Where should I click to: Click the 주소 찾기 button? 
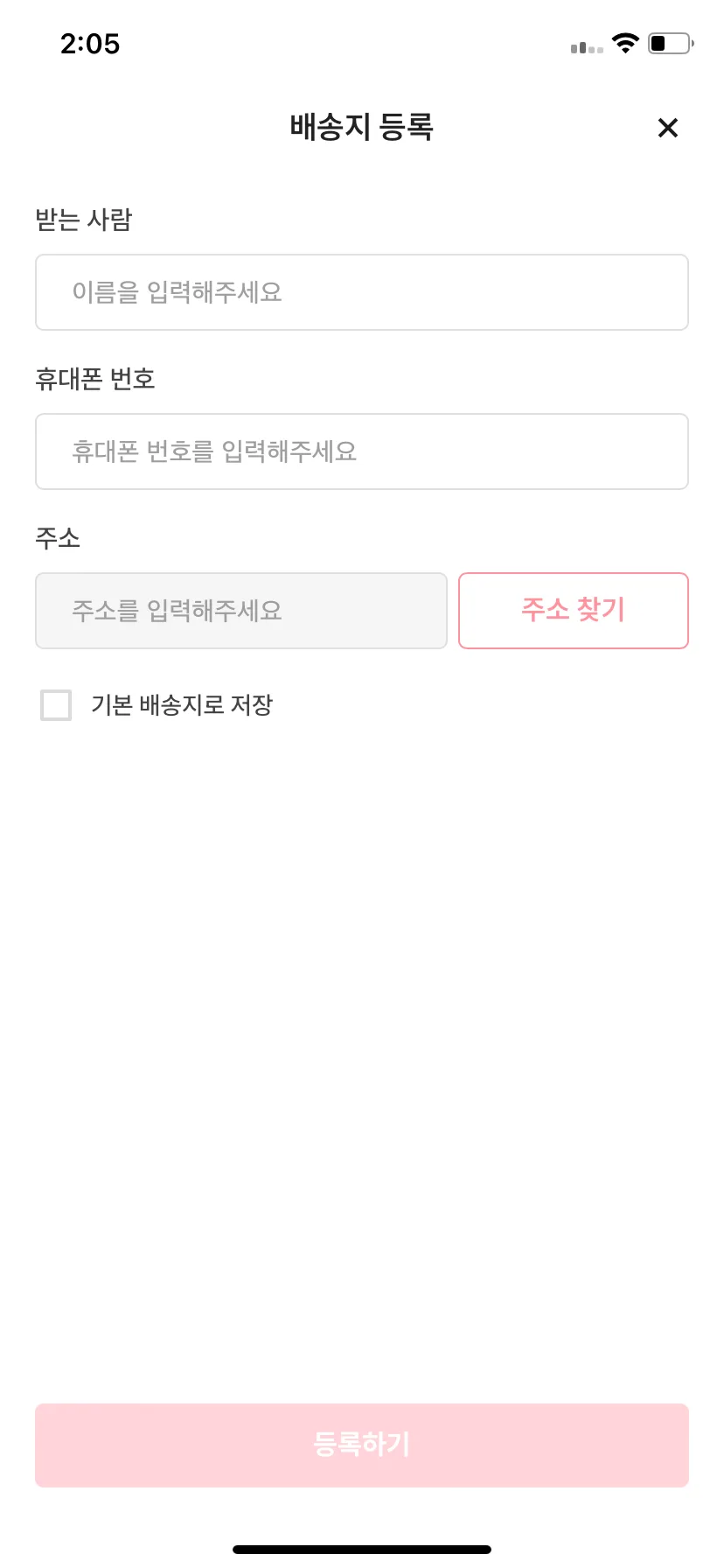[574, 611]
